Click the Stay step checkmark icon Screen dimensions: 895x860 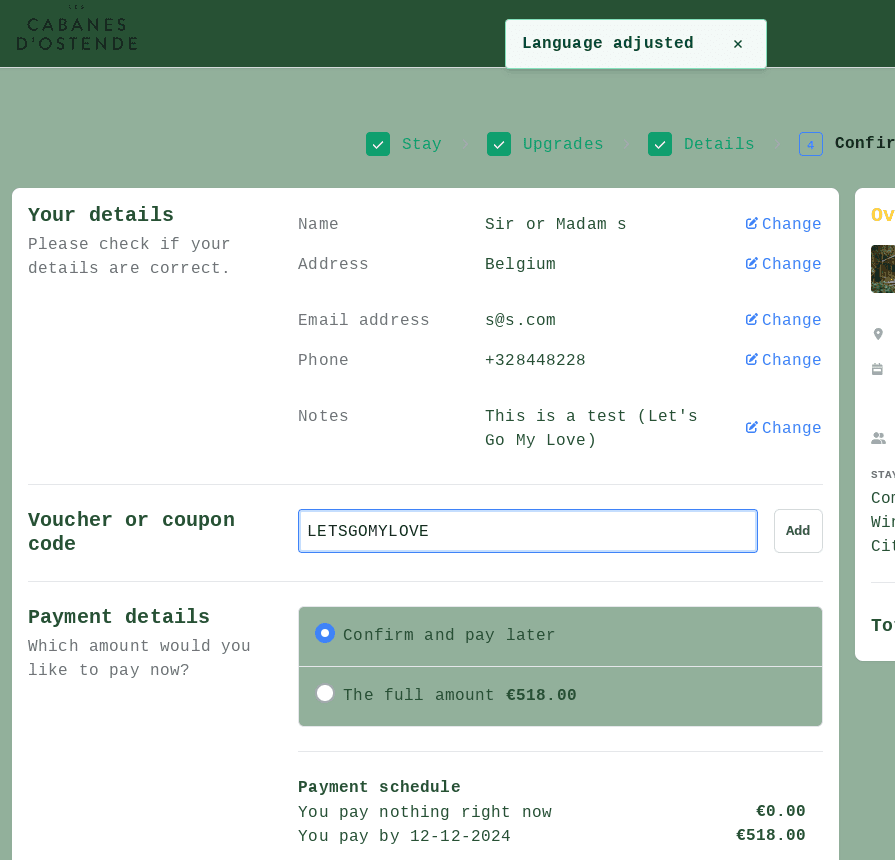(378, 144)
